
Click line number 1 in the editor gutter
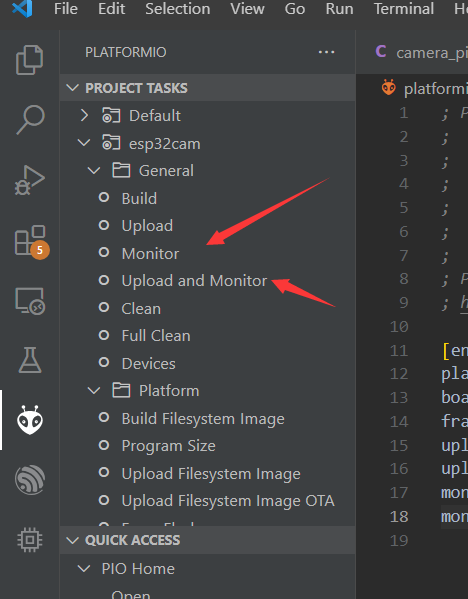tap(403, 113)
